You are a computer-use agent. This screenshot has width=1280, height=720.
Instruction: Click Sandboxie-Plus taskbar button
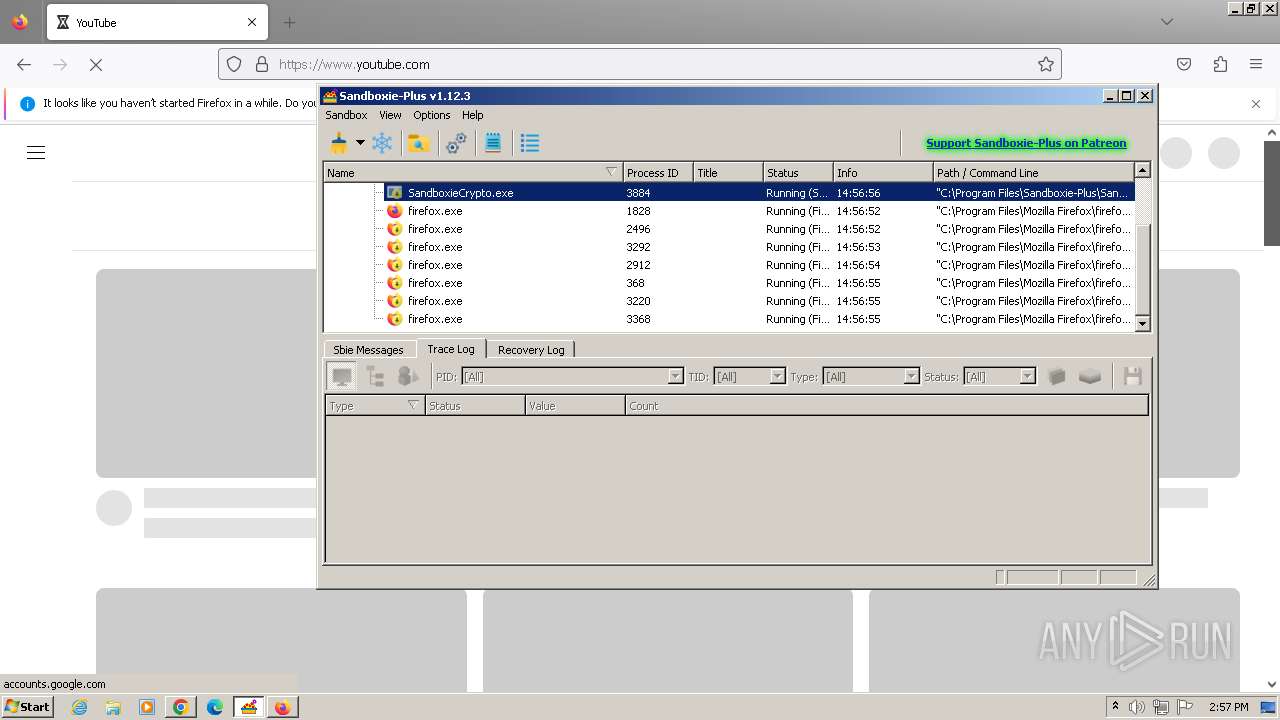(249, 707)
